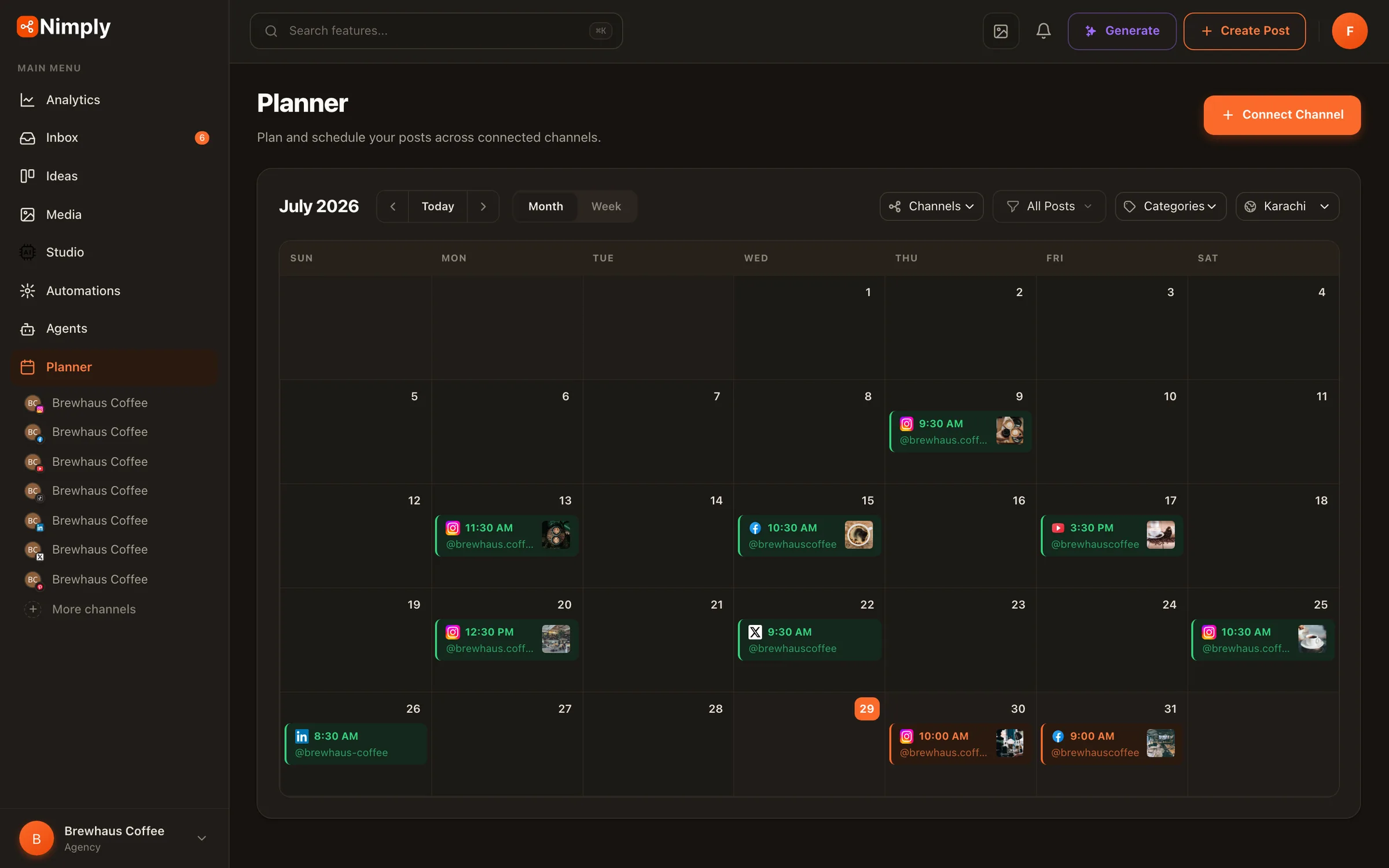This screenshot has height=868, width=1389.
Task: Click the Facebook icon on July 31 post
Action: click(1058, 736)
